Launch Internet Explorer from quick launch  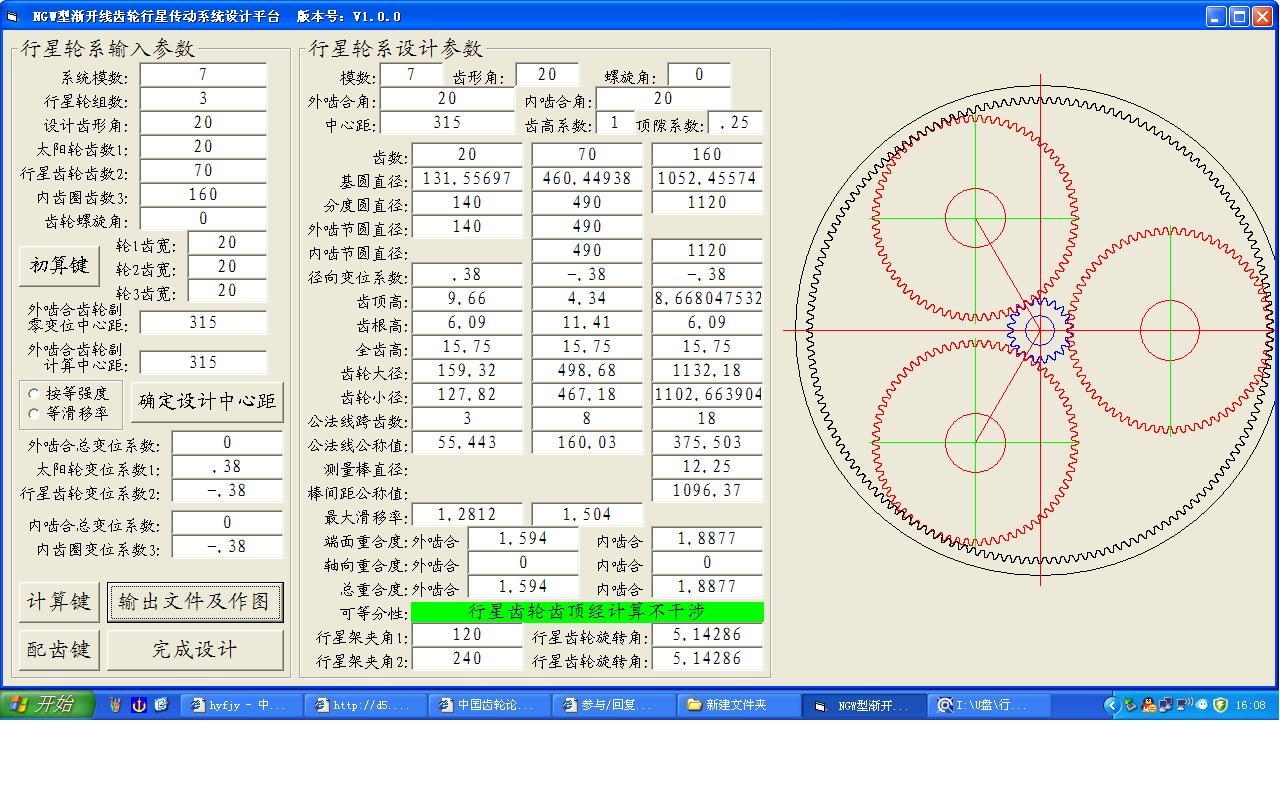161,705
